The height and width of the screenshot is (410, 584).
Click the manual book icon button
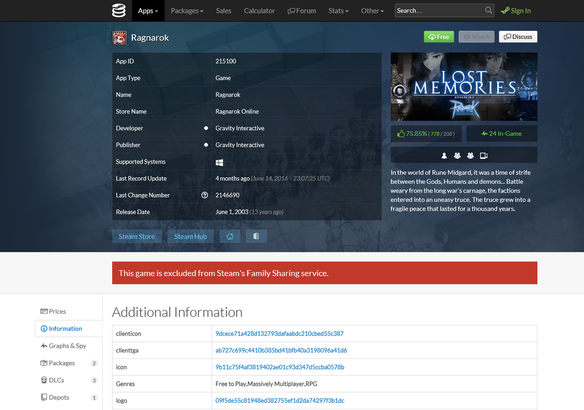(256, 236)
